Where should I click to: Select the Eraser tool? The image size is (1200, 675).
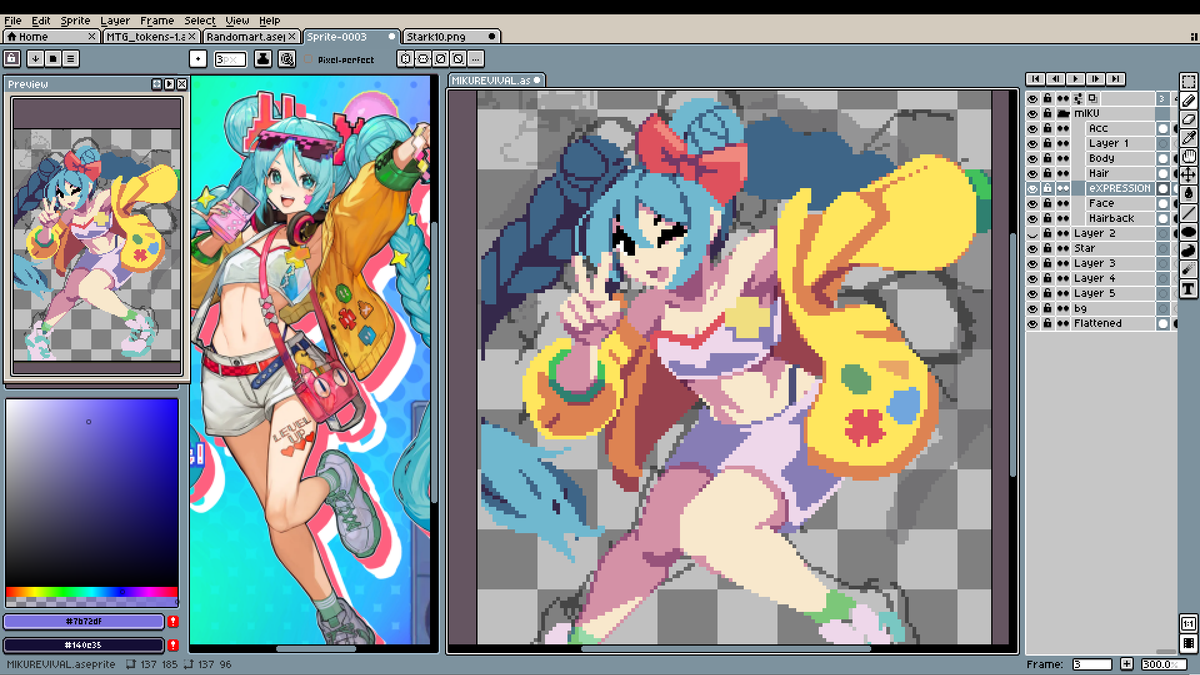click(1188, 119)
